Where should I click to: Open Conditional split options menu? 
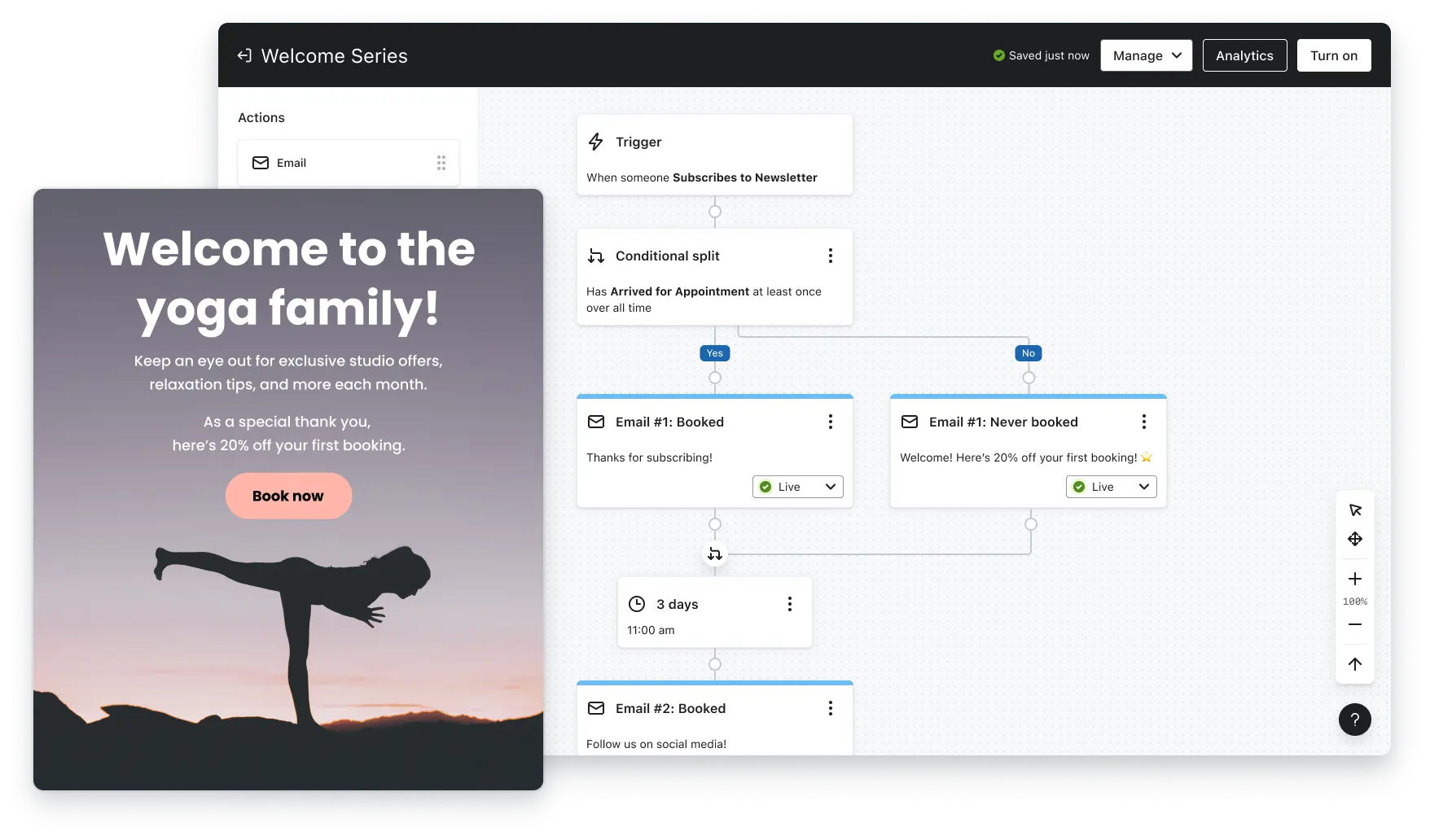tap(830, 256)
